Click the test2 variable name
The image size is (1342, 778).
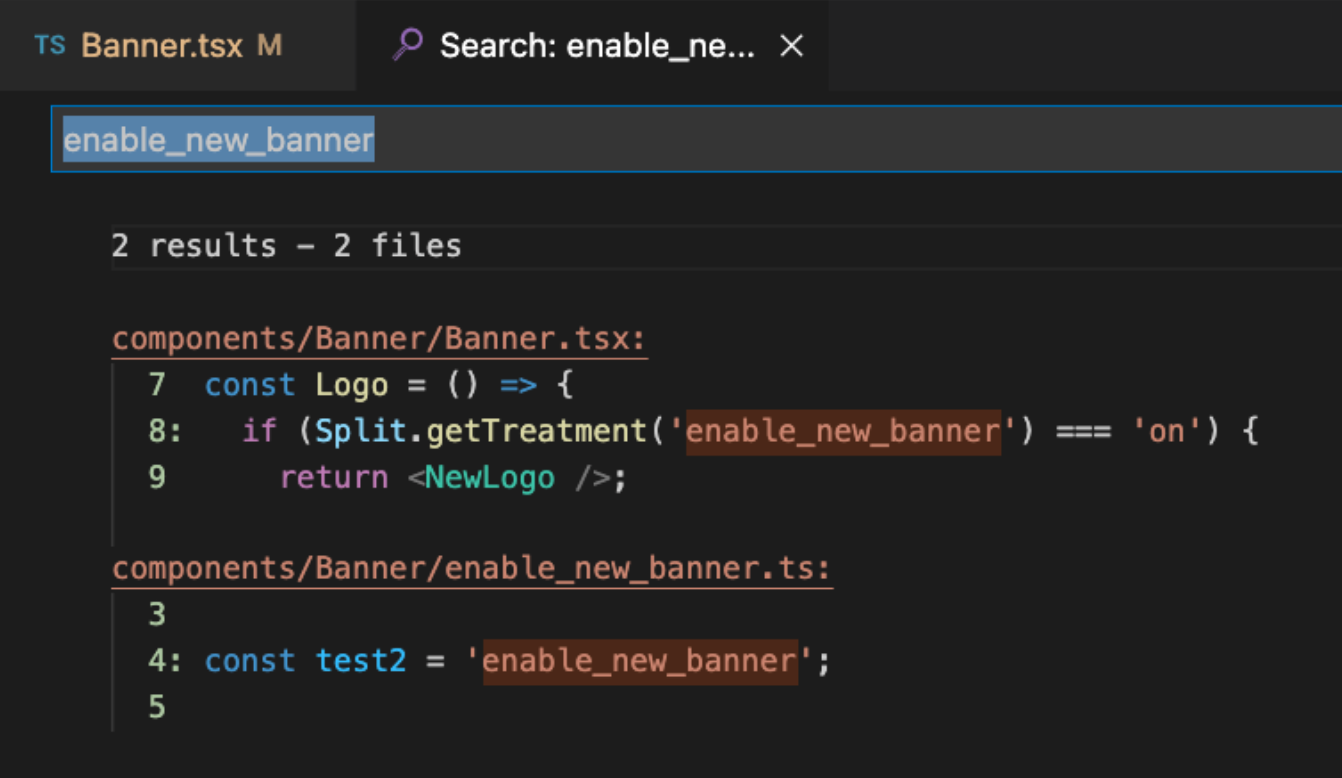360,661
